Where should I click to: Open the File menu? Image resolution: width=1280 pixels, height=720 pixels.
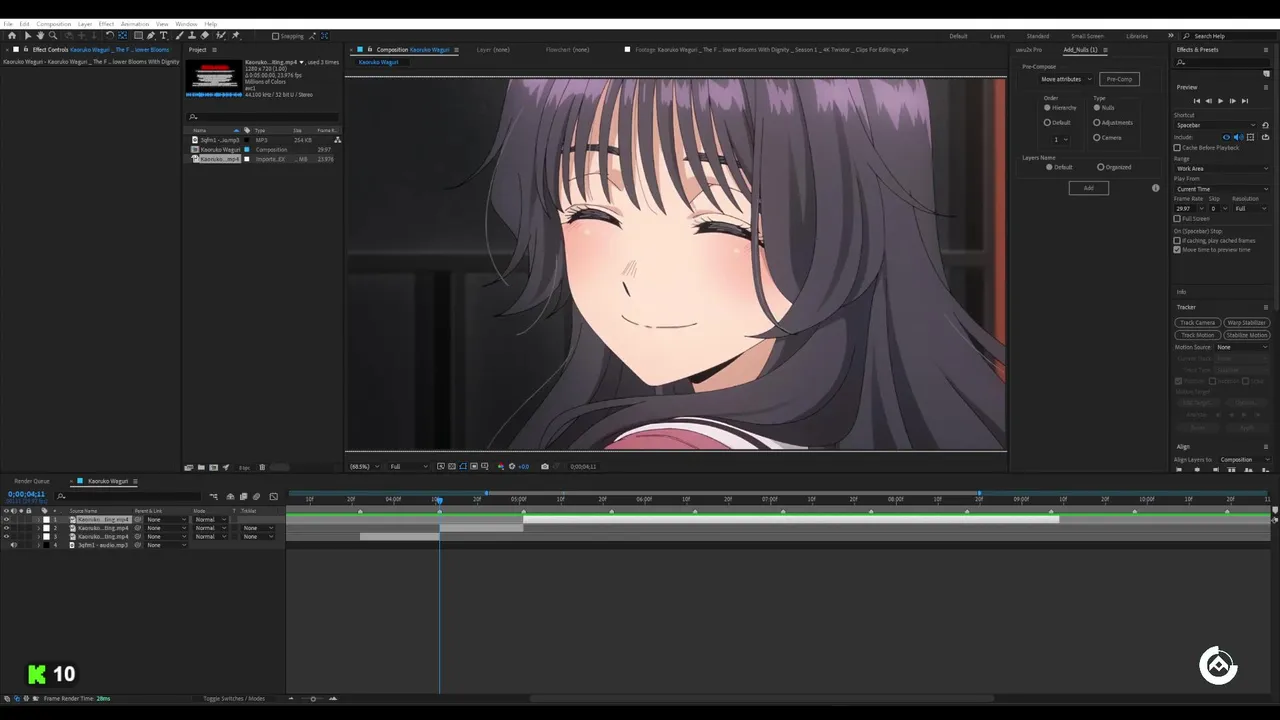[x=8, y=24]
